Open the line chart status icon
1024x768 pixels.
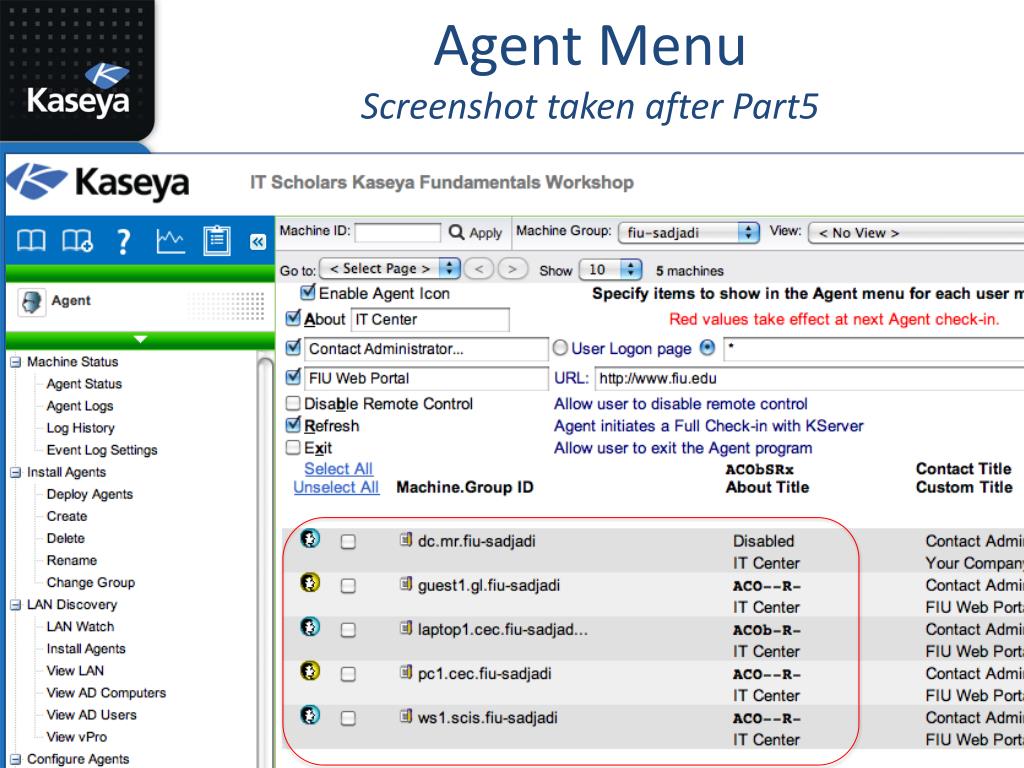(170, 242)
